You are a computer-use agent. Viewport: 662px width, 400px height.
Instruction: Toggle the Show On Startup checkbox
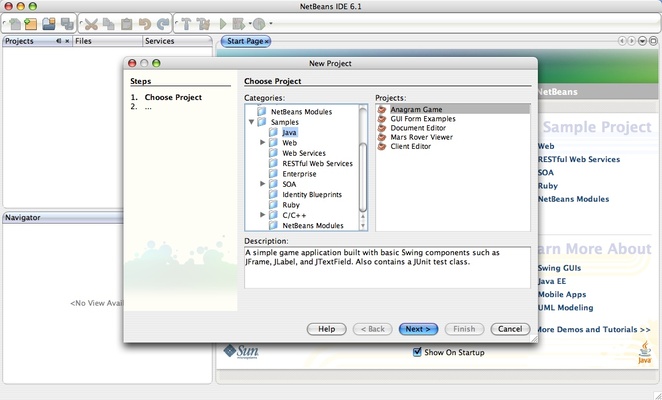pyautogui.click(x=417, y=352)
